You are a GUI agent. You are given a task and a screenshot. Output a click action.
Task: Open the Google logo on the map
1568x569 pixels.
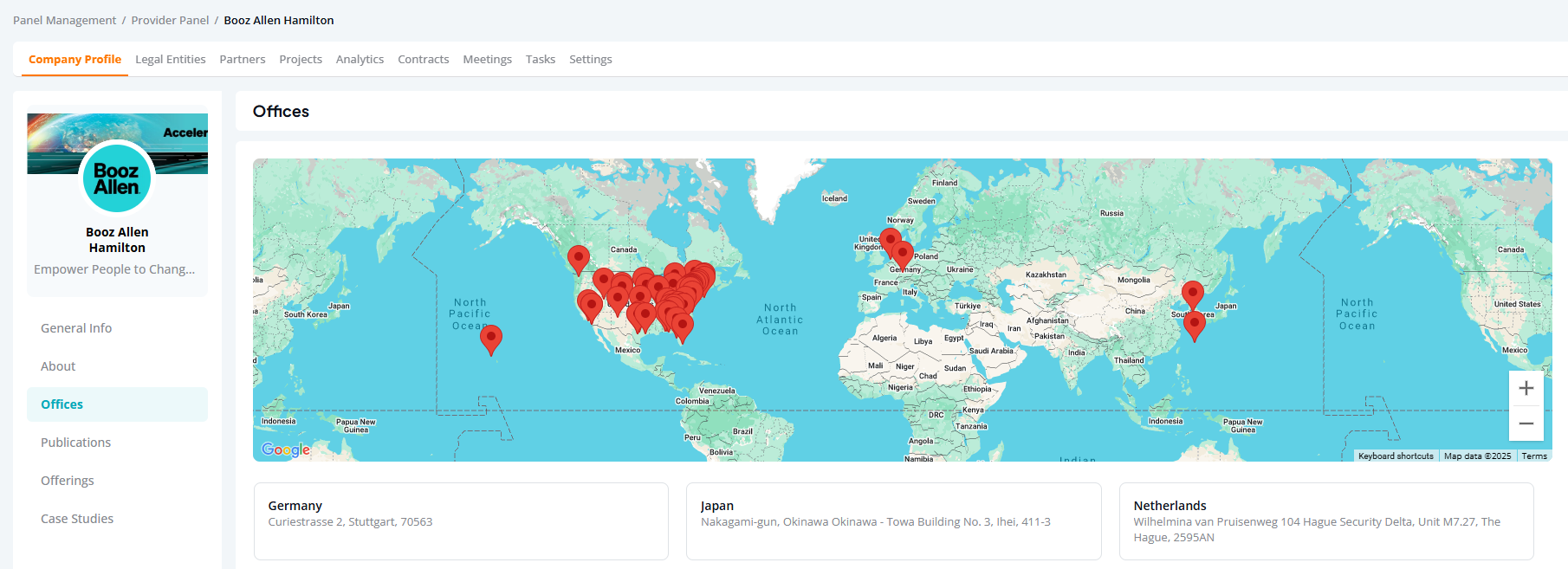[x=286, y=449]
